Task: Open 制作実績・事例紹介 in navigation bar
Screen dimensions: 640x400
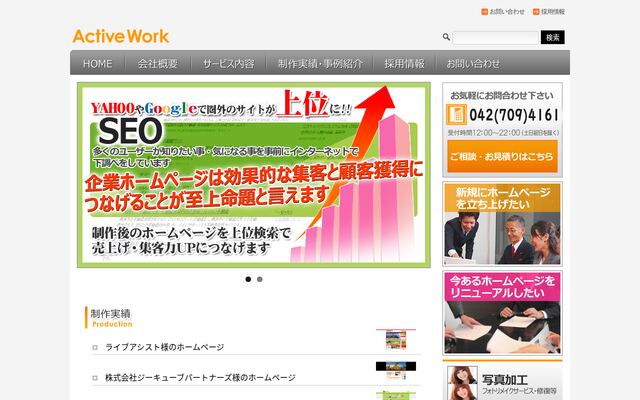Action: coord(320,64)
